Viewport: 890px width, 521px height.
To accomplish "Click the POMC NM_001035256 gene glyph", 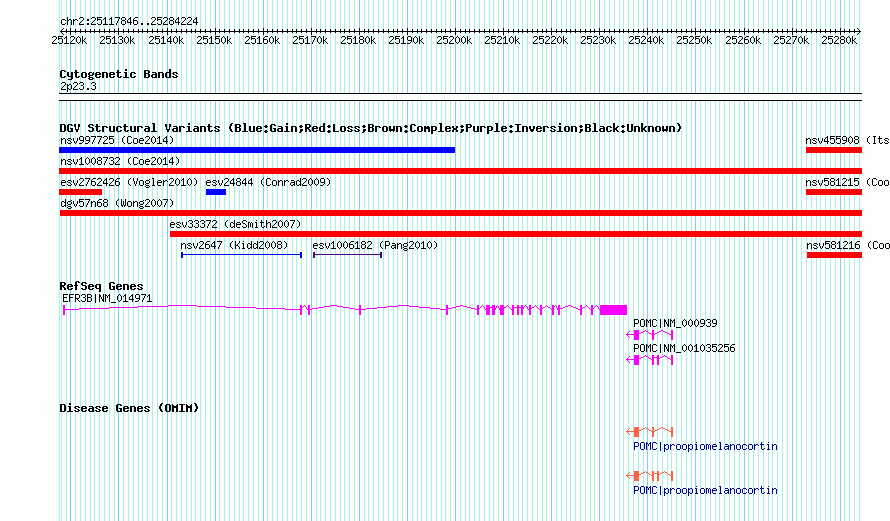I will (x=649, y=360).
